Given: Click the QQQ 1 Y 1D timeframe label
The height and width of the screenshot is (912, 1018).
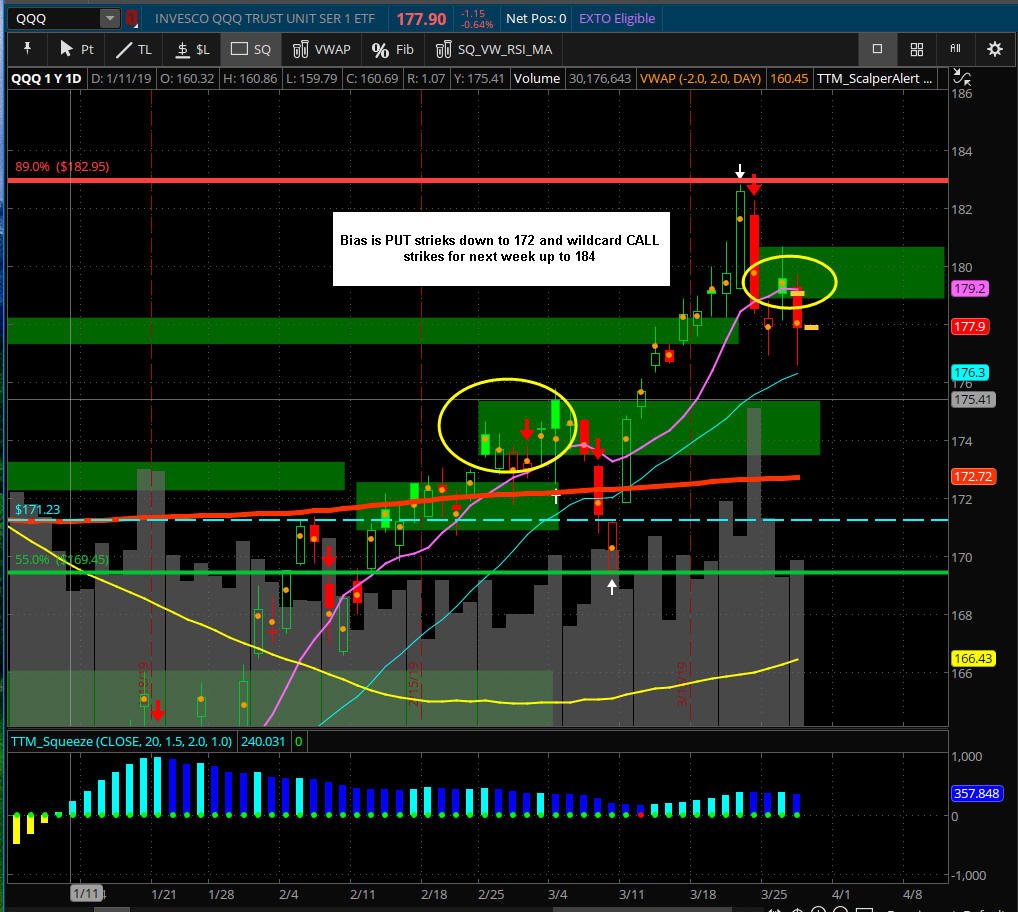Looking at the screenshot, I should pyautogui.click(x=46, y=79).
